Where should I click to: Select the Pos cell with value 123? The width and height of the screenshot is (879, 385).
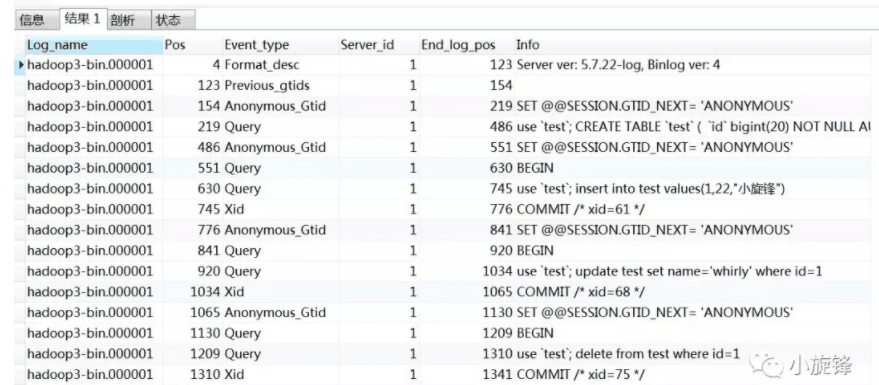pyautogui.click(x=192, y=86)
